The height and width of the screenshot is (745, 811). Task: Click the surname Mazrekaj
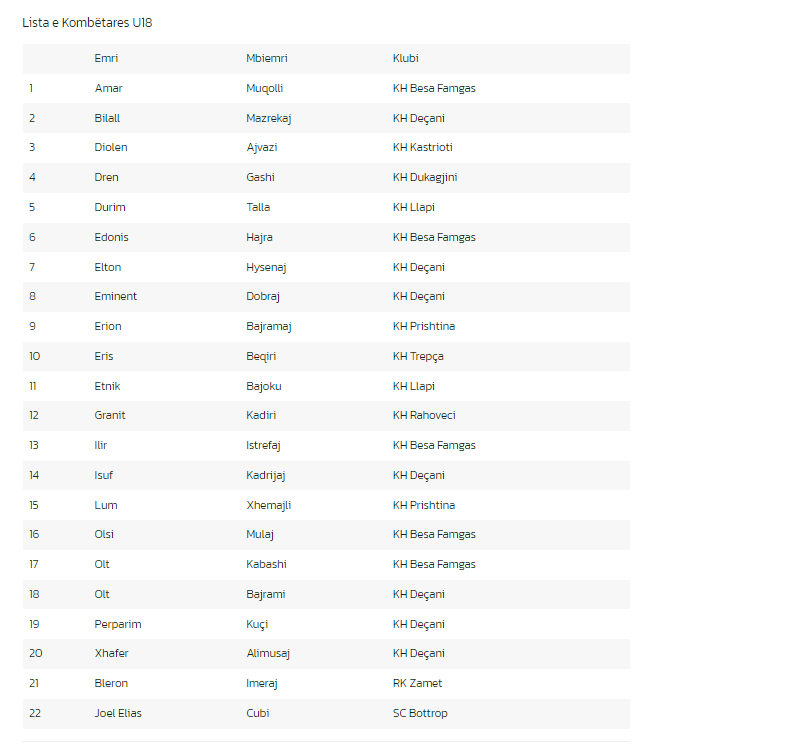[x=268, y=118]
